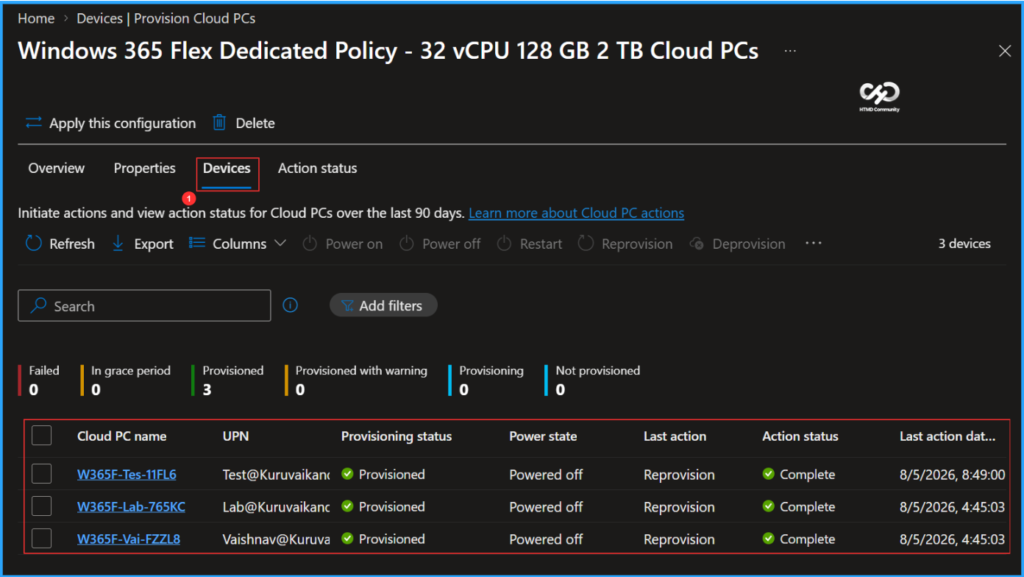Click the filter funnel icon in Add filters
Screen dimensions: 1024x577
(x=347, y=305)
